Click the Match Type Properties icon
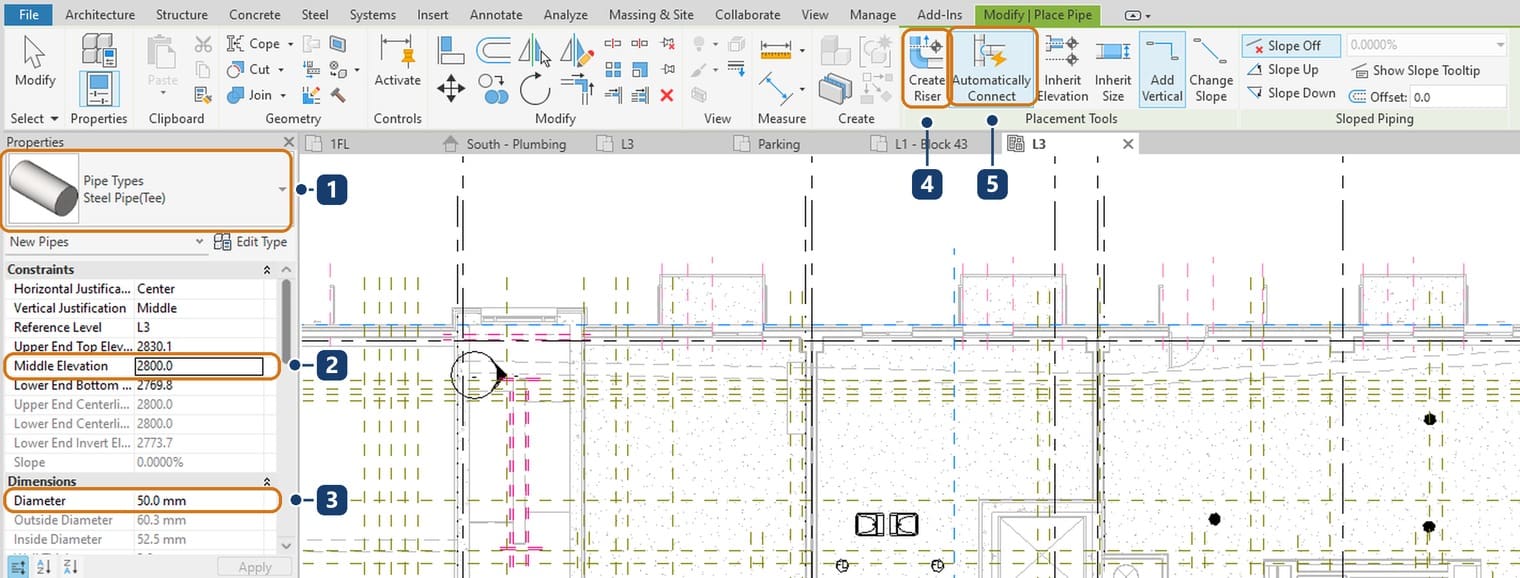The image size is (1520, 578). (x=203, y=95)
